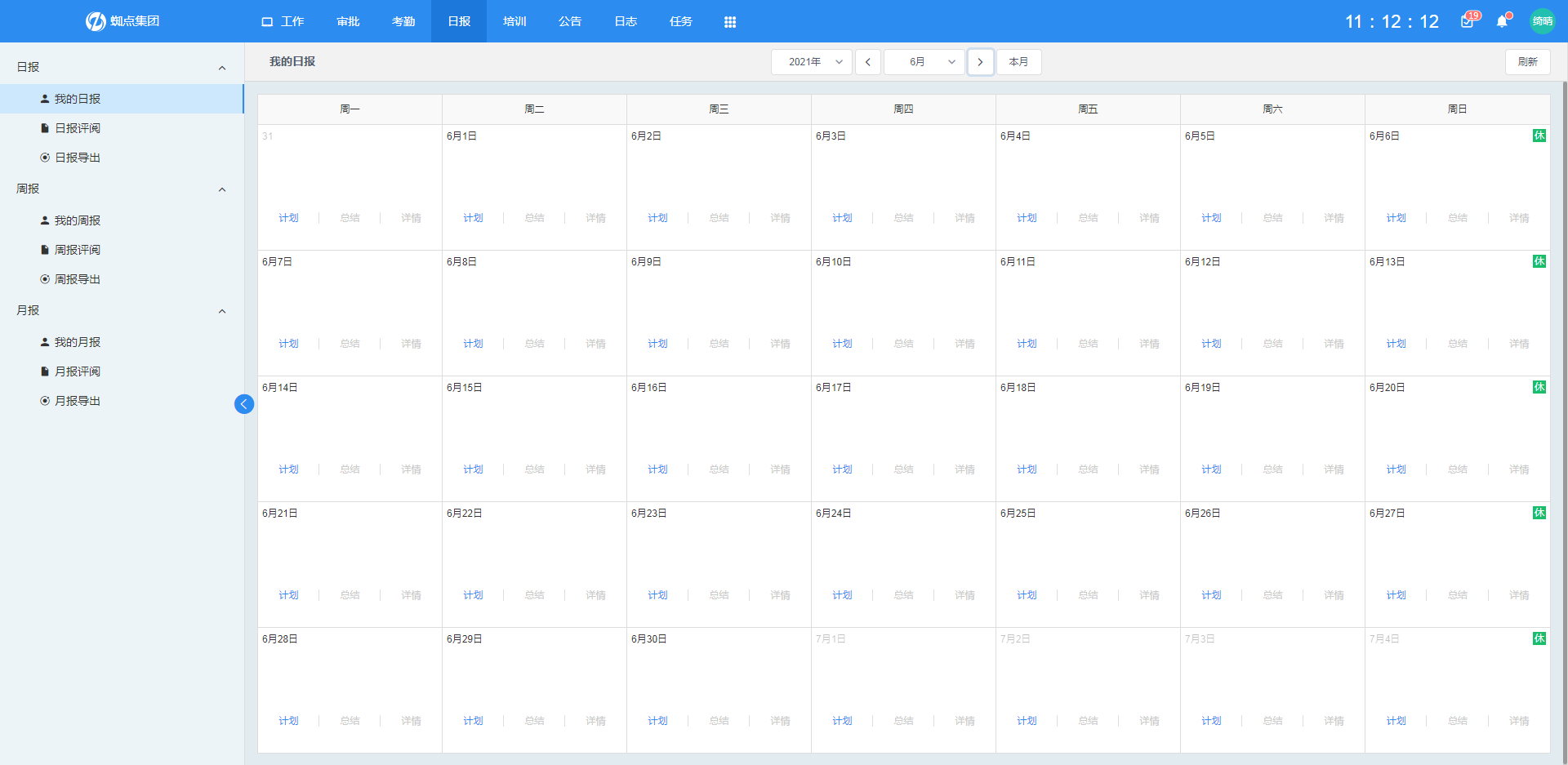Image resolution: width=1568 pixels, height=765 pixels.
Task: Switch to the 考勤 top menu
Action: (403, 21)
